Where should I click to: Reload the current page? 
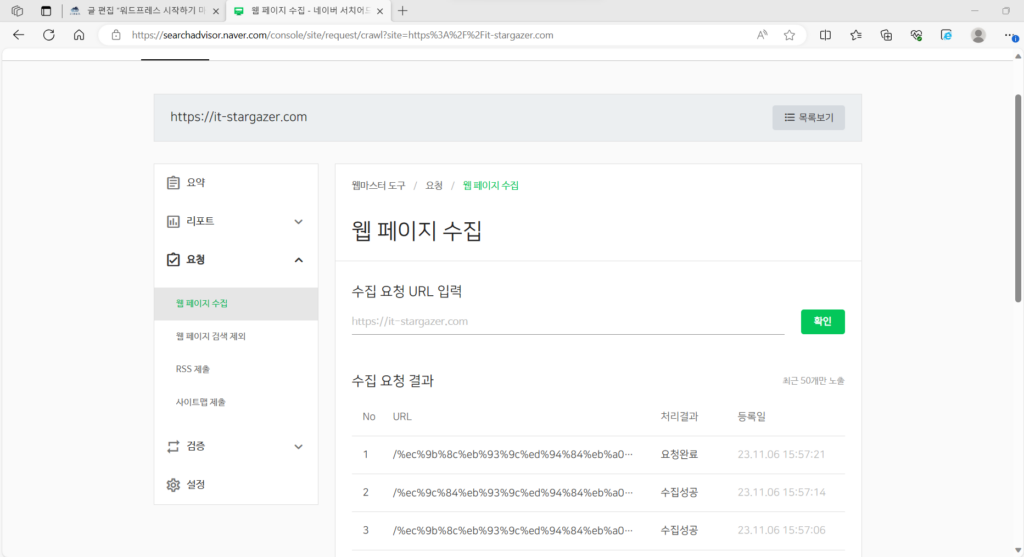[49, 35]
